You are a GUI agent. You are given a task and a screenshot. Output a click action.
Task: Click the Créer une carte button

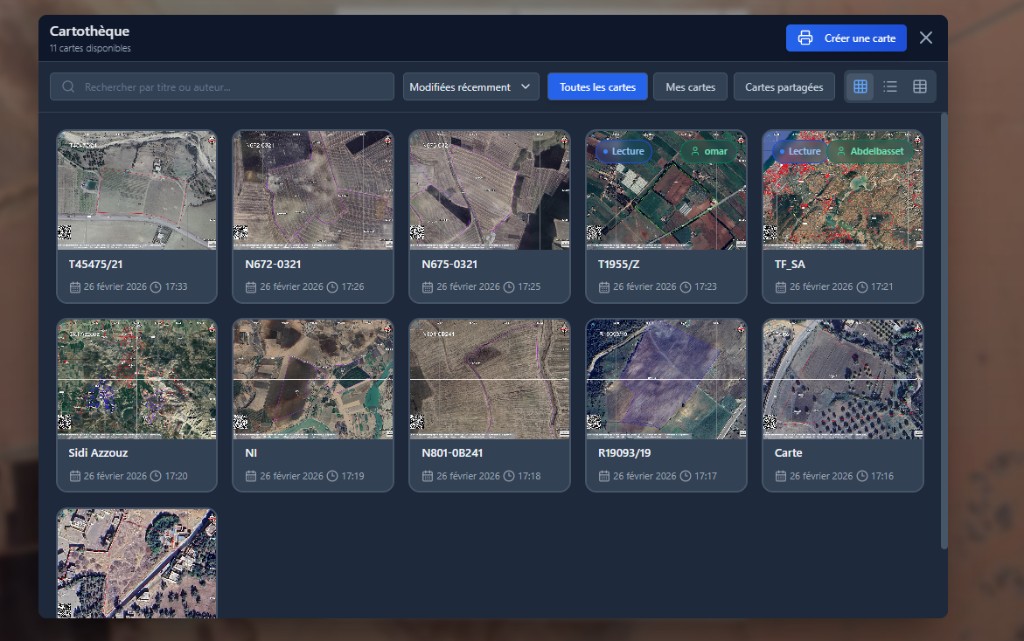(846, 38)
